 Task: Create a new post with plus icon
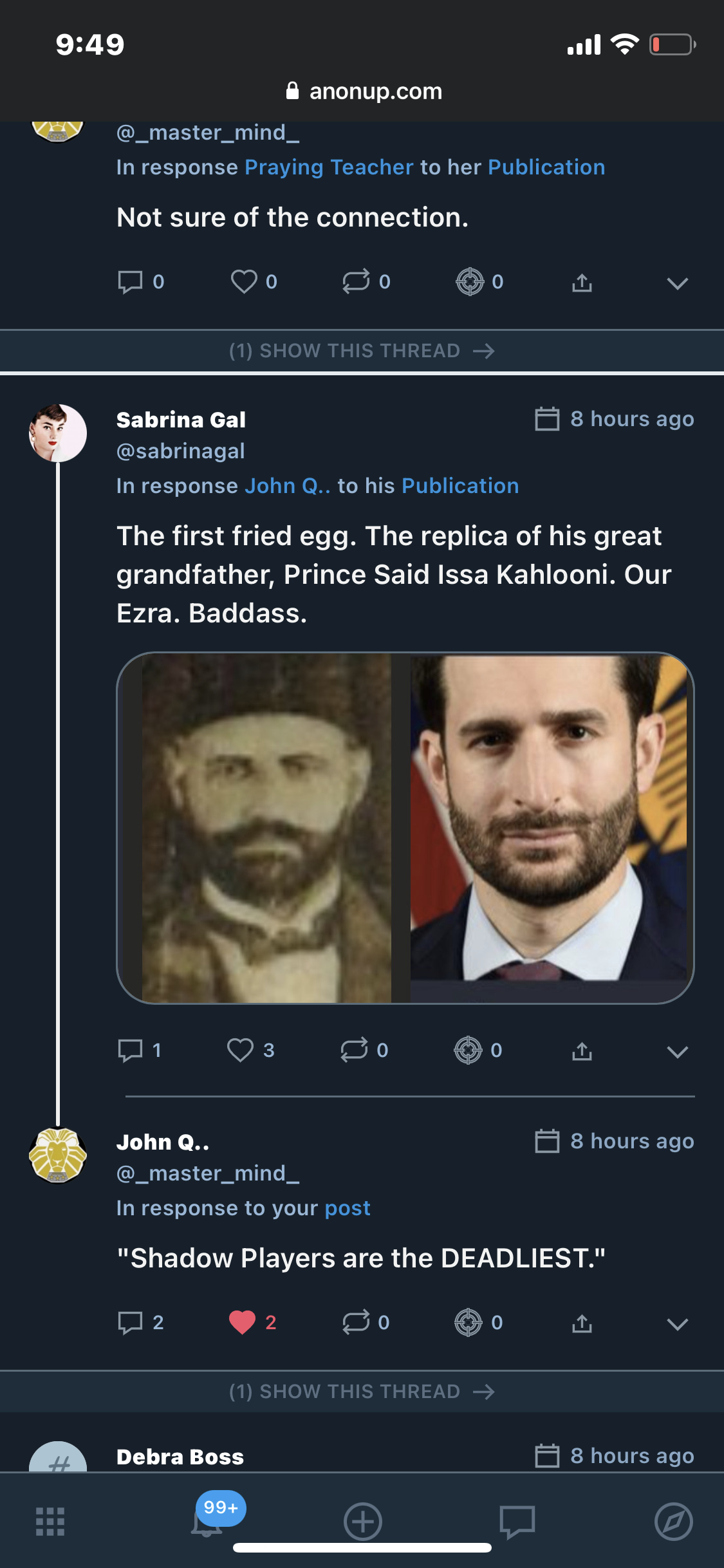tap(363, 1522)
